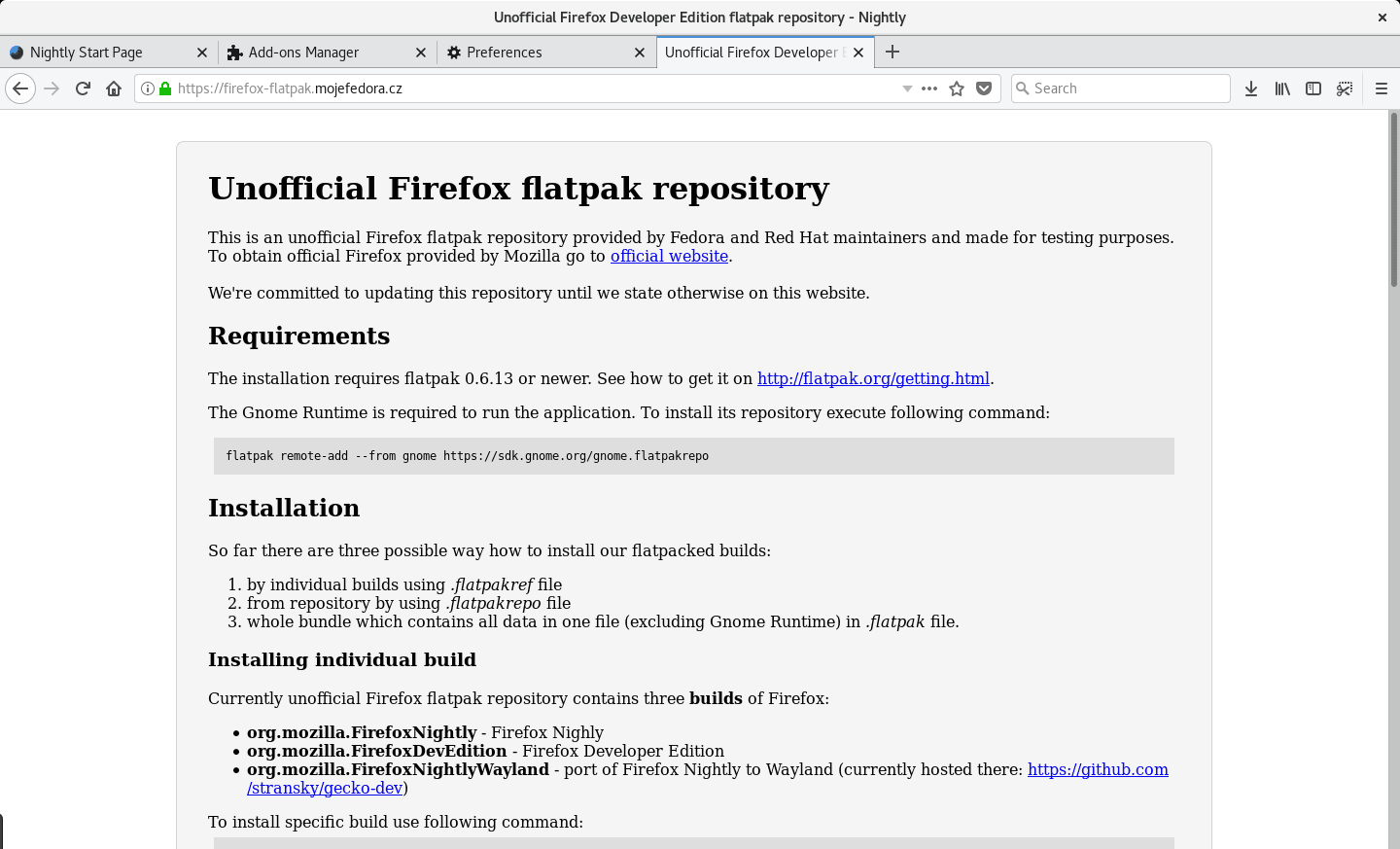Click the 'whole bundle which contains all data' item
This screenshot has width=1400, height=849.
(x=603, y=621)
